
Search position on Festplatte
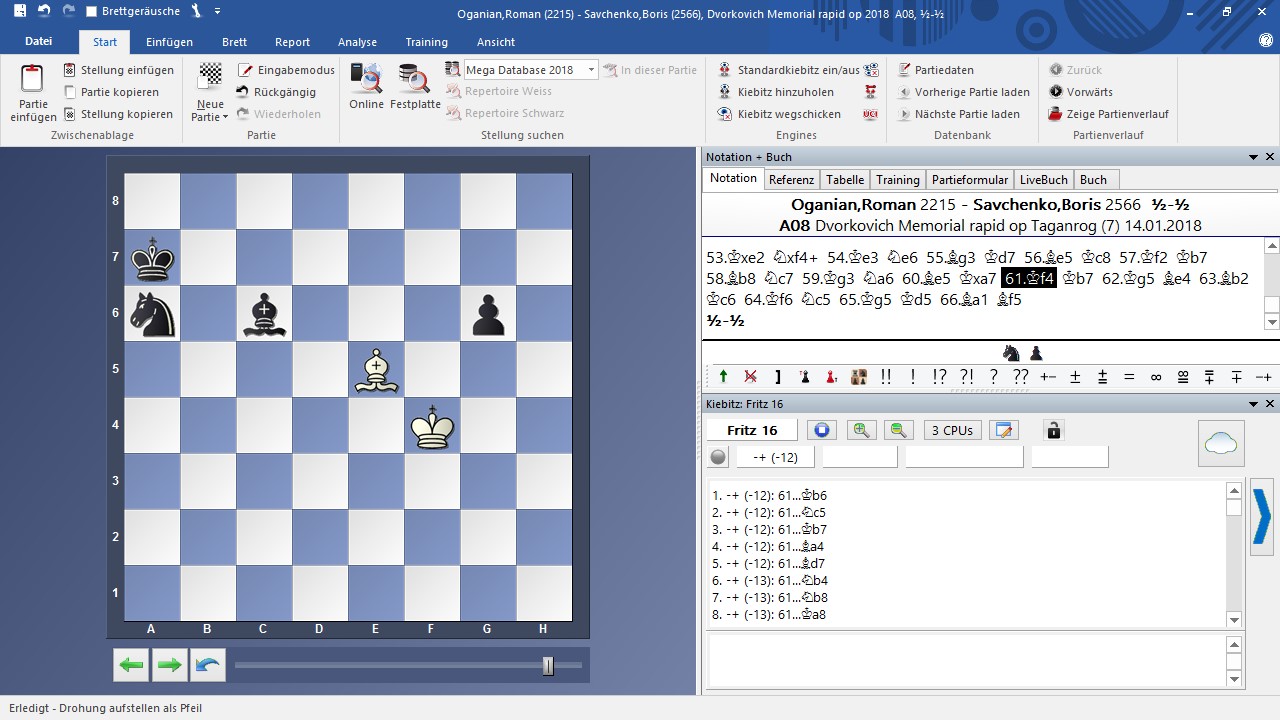pos(415,86)
